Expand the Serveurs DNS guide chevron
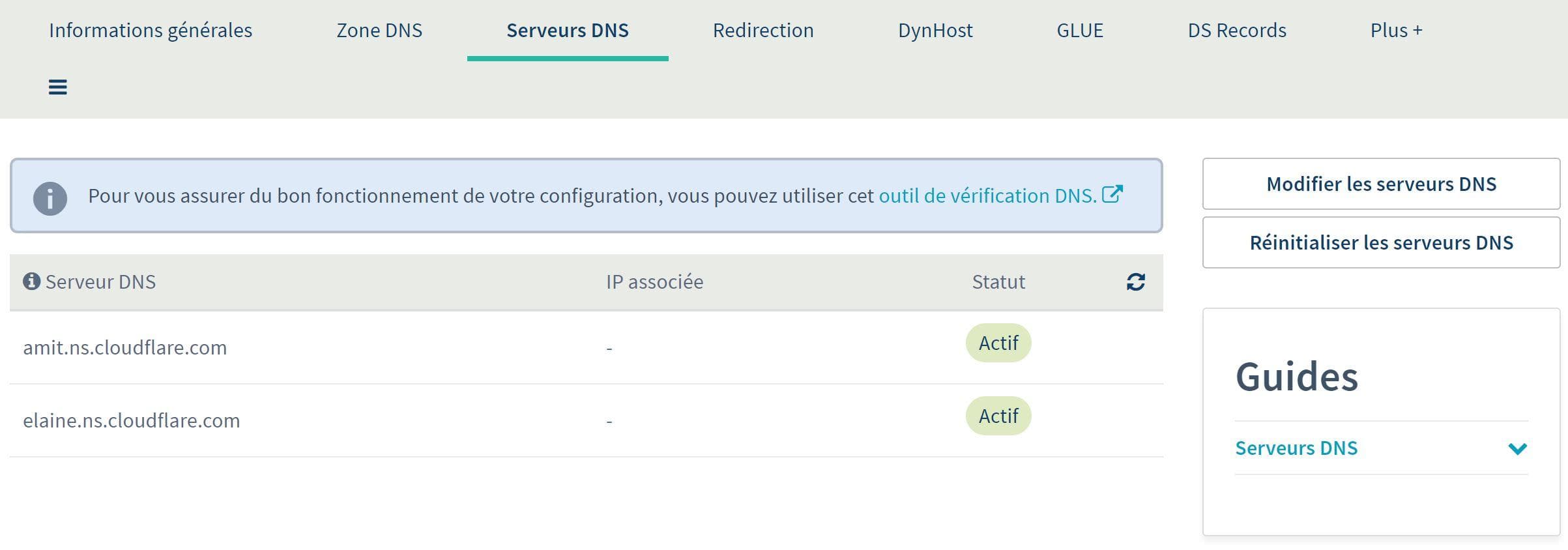Screen dimensions: 1568x550 (x=1517, y=448)
